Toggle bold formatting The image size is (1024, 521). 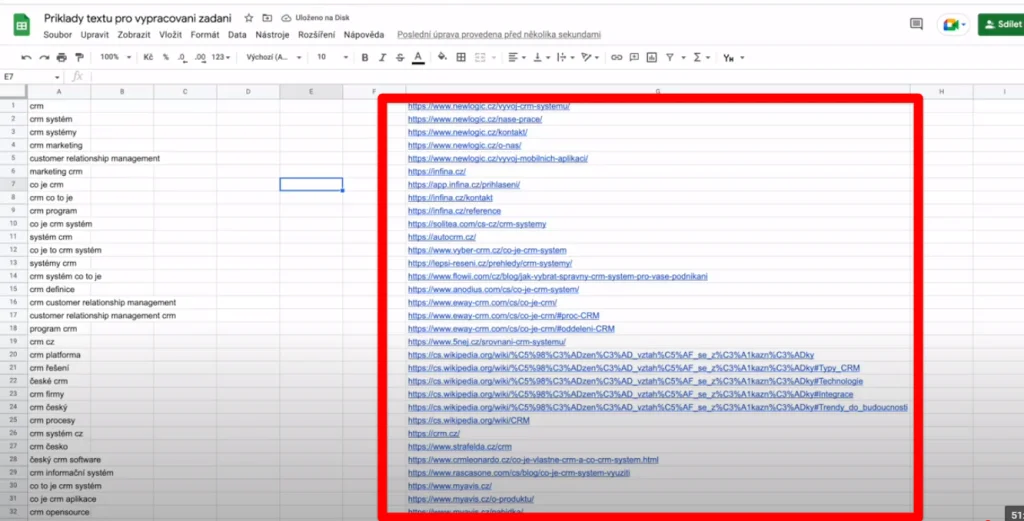tap(365, 57)
